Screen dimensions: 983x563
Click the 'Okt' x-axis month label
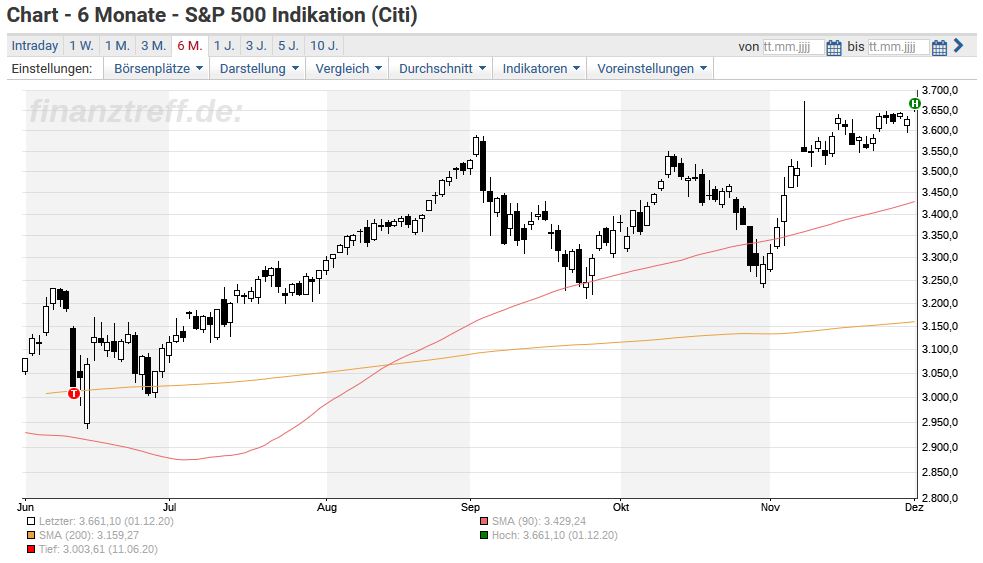point(621,507)
